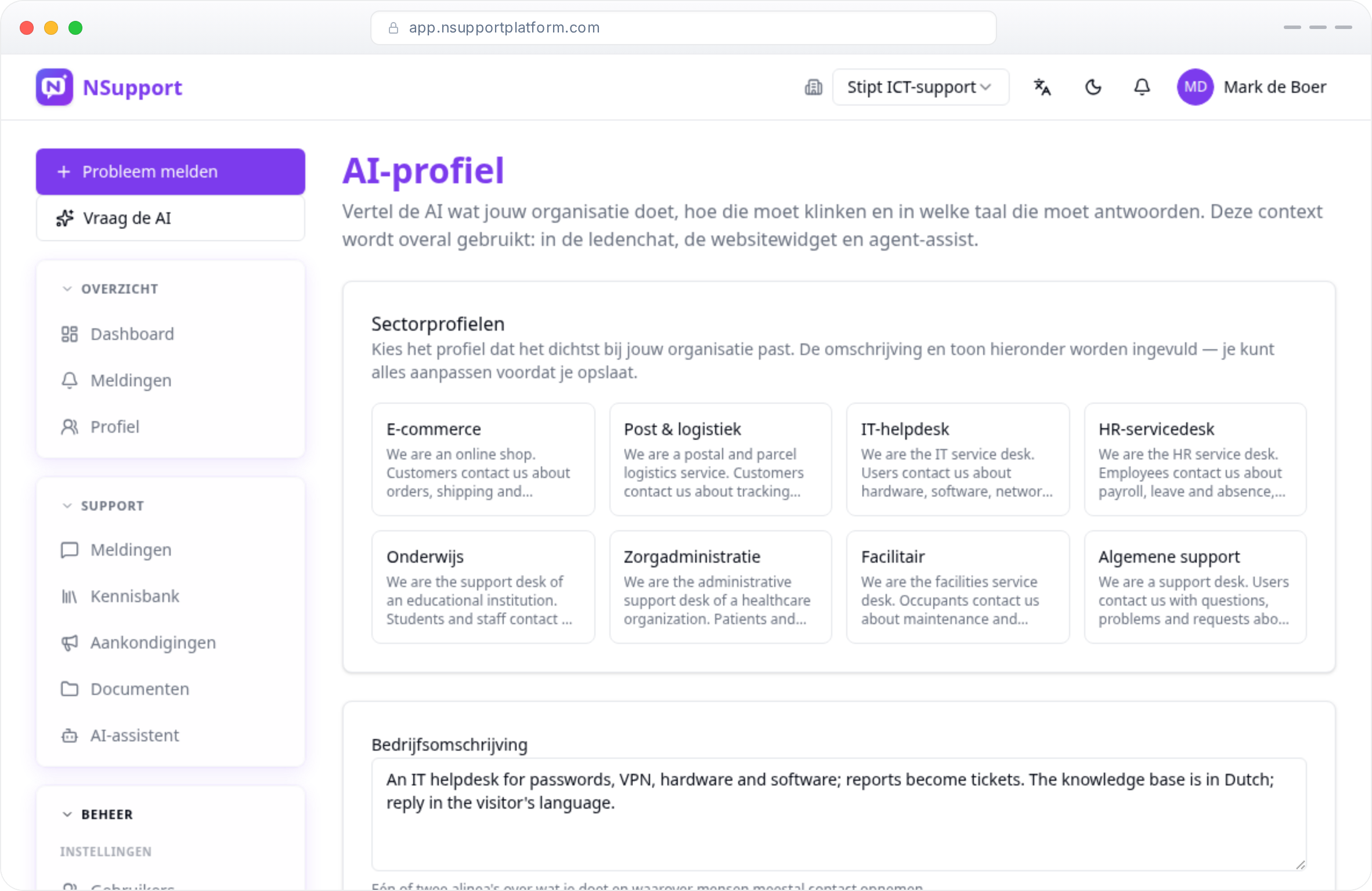Open the Stipt ICT-support organization dropdown
The height and width of the screenshot is (891, 1372).
920,87
